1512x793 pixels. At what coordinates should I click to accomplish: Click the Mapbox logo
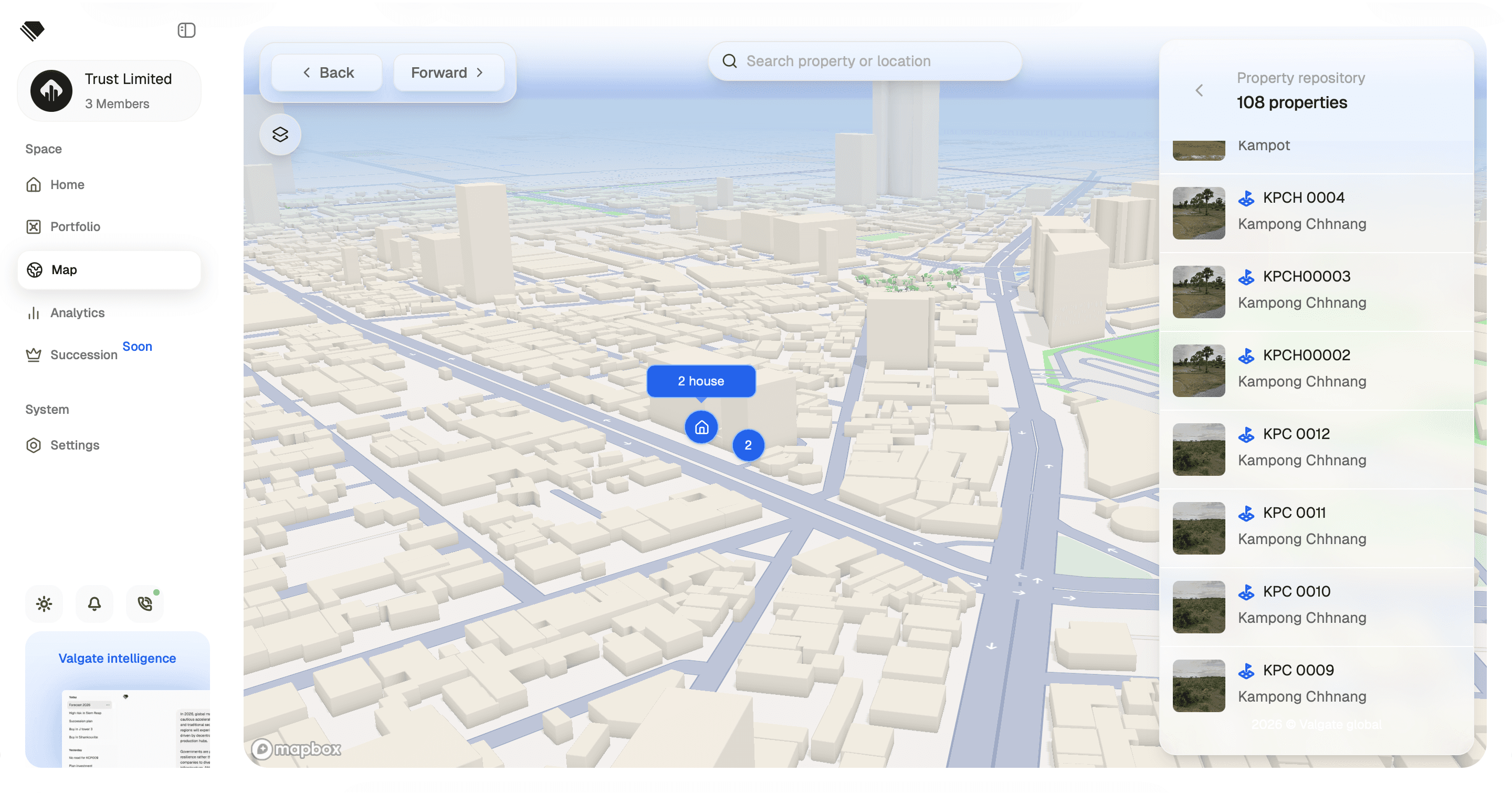pyautogui.click(x=297, y=748)
